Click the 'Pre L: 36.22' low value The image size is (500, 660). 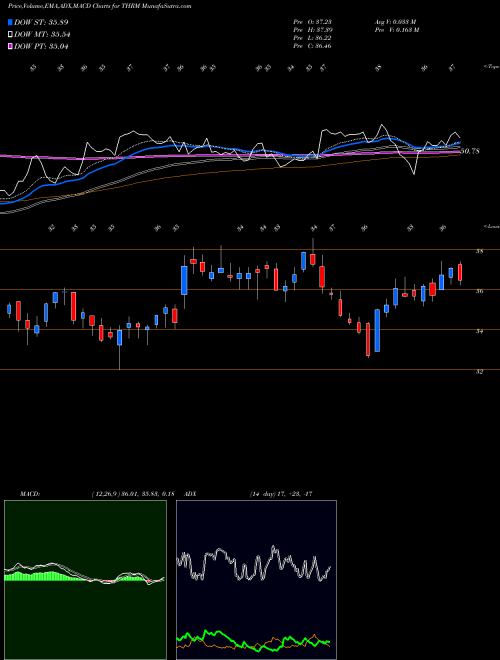(313, 38)
